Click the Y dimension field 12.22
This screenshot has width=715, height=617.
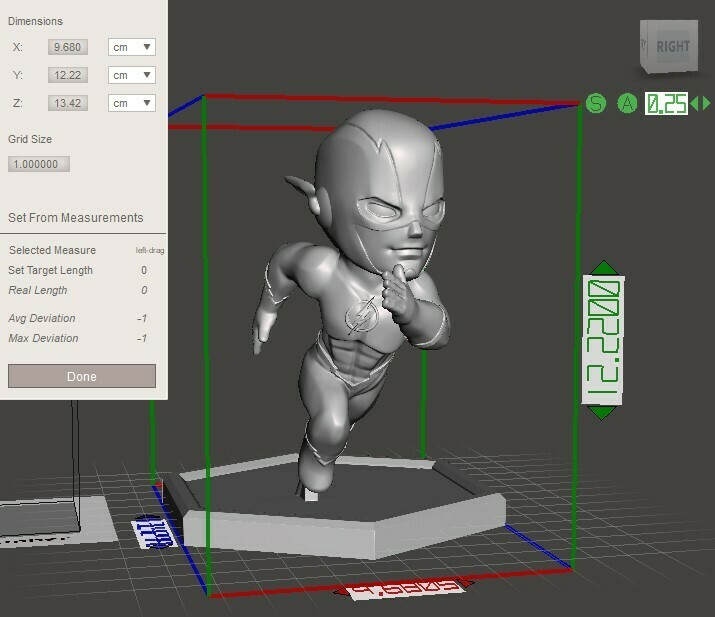[67, 75]
